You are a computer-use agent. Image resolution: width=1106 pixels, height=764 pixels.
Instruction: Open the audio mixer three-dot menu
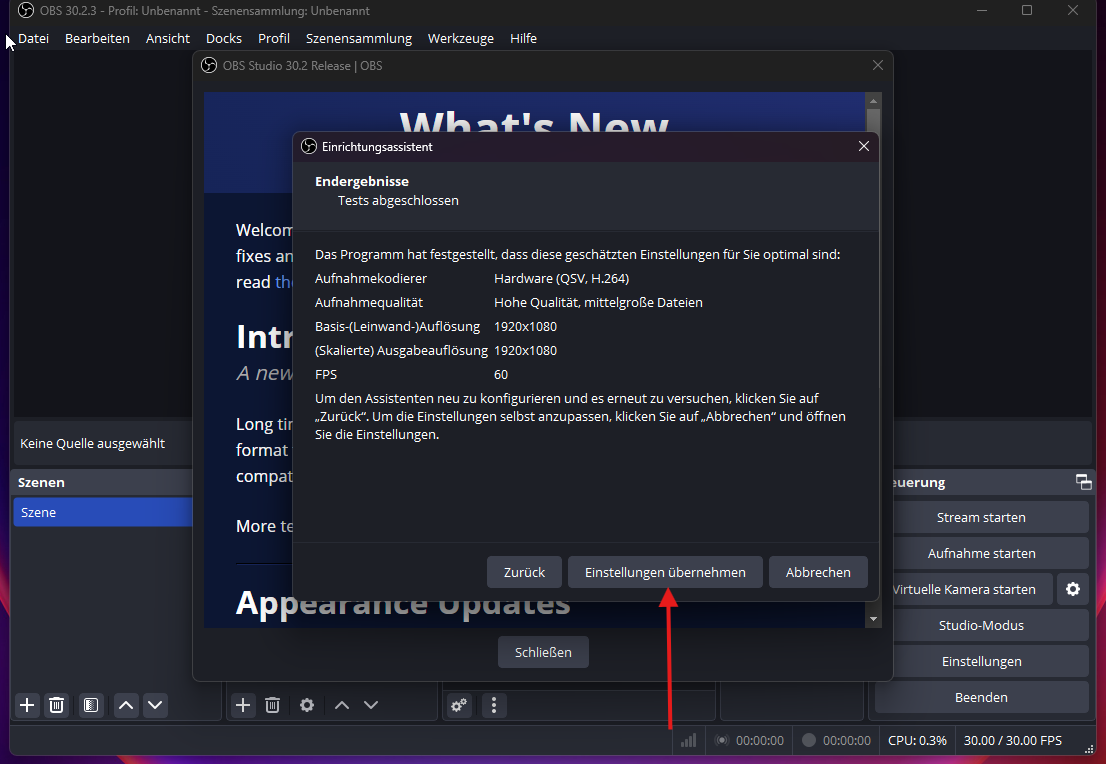tap(494, 705)
